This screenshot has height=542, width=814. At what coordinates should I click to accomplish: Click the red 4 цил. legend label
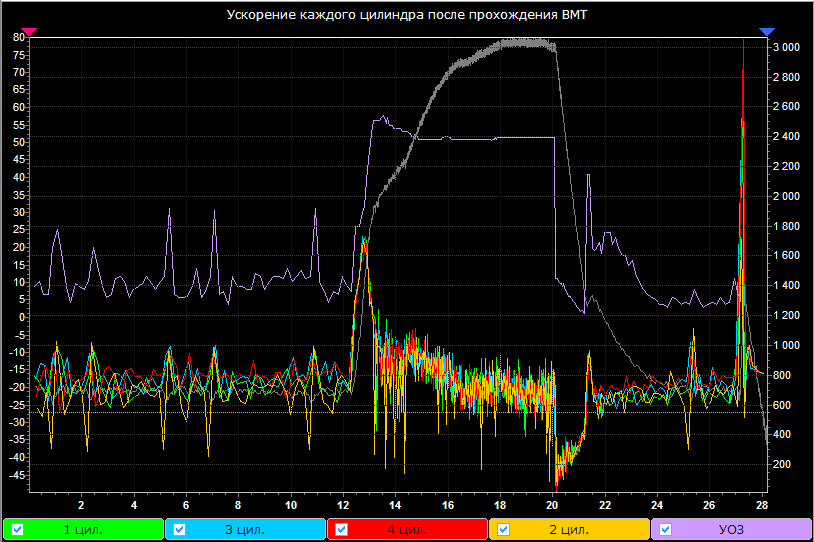(x=407, y=530)
